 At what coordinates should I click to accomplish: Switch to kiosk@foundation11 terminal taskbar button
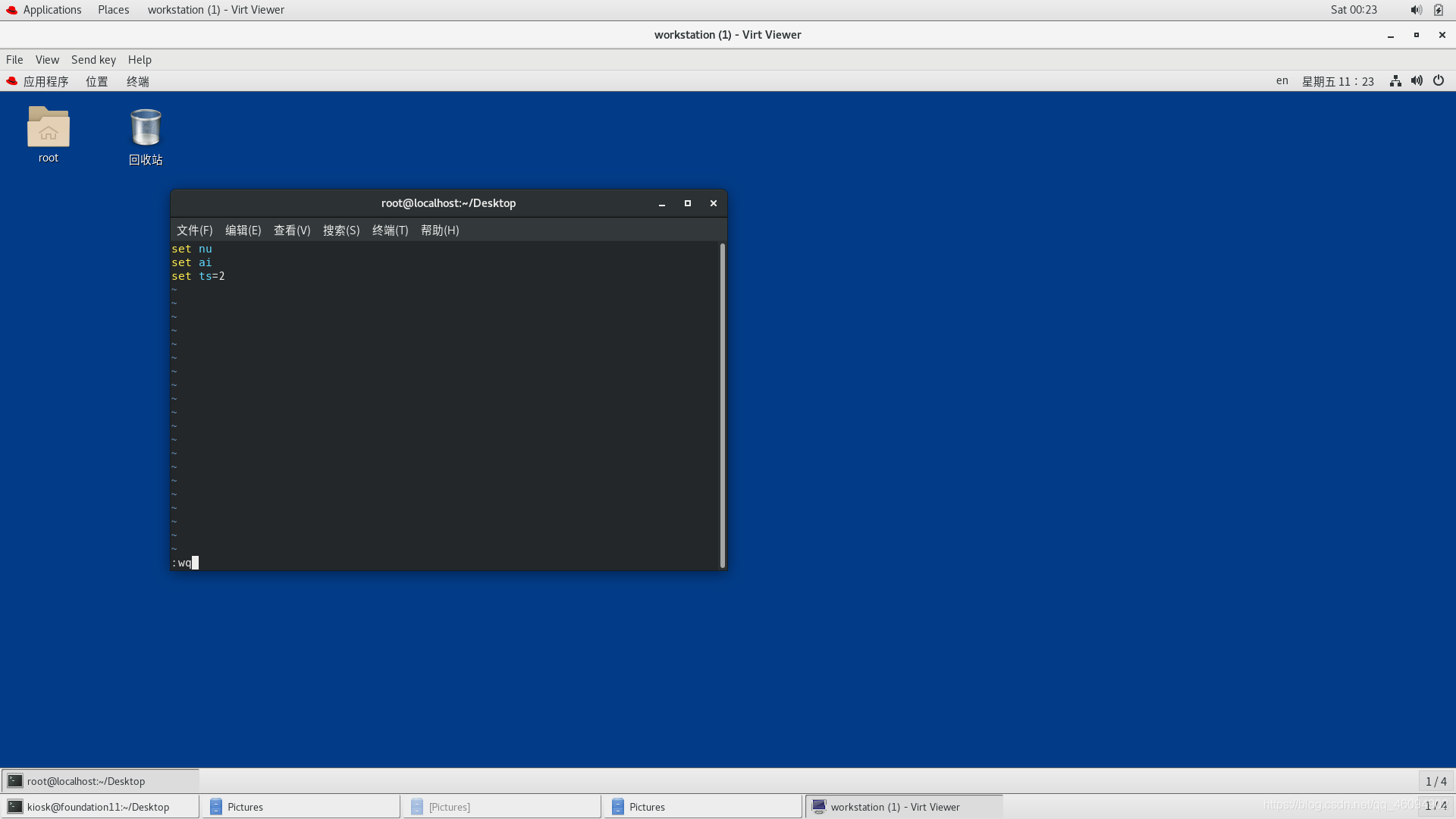pos(99,807)
